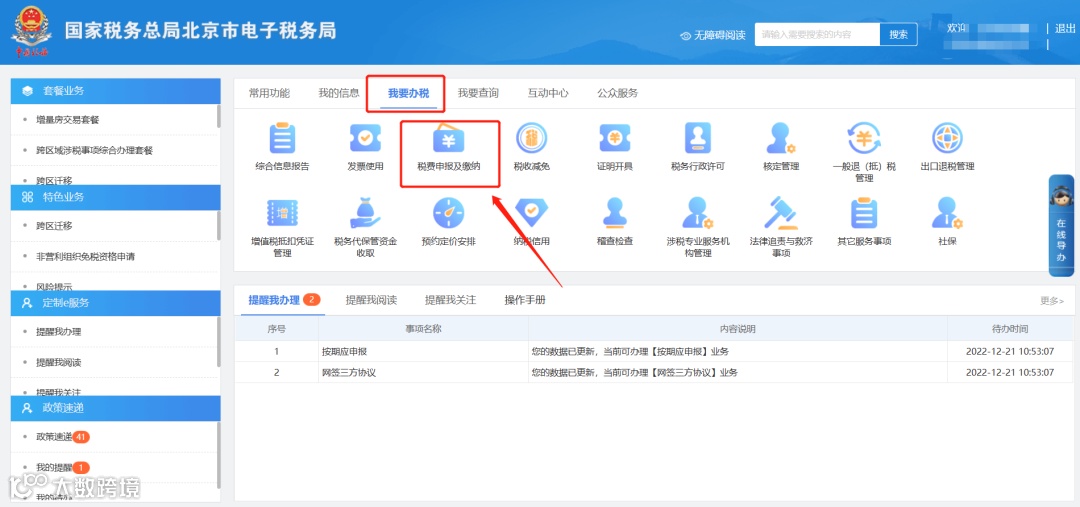Click the 更多> link
The height and width of the screenshot is (507, 1080).
tap(1052, 301)
